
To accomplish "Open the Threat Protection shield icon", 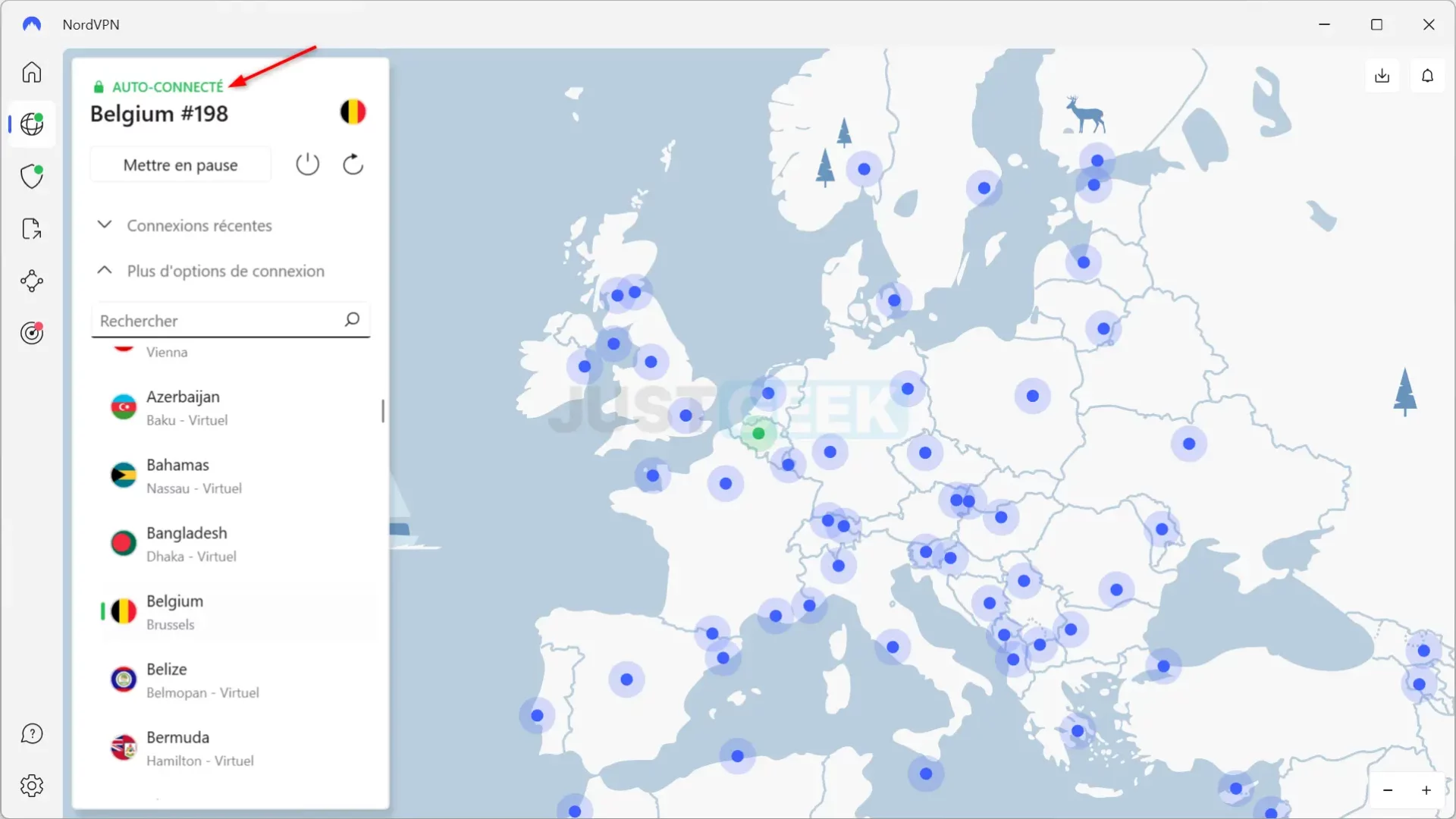I will (x=32, y=176).
